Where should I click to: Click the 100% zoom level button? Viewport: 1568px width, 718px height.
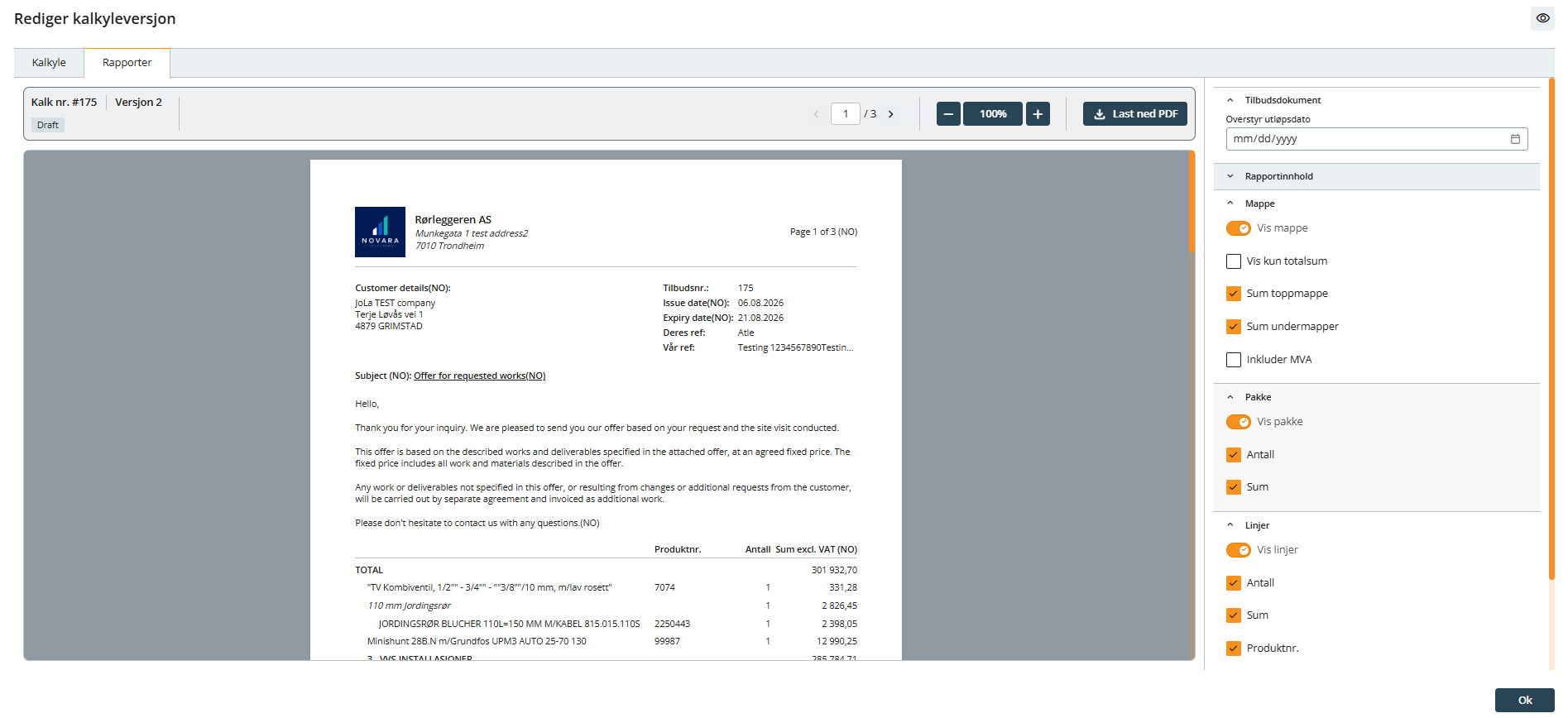993,114
